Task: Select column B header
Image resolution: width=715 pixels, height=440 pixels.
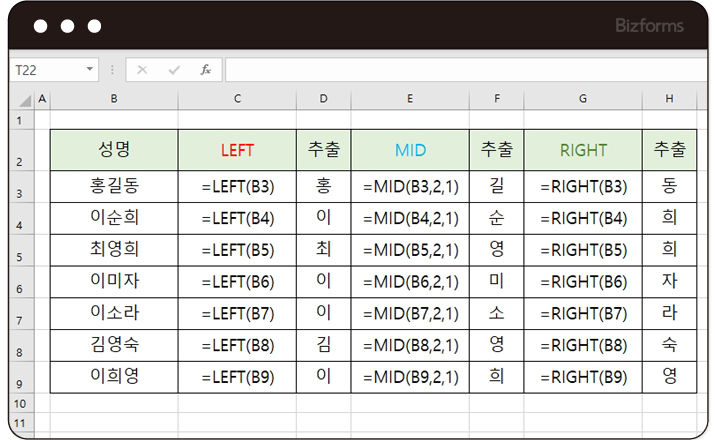Action: [114, 99]
